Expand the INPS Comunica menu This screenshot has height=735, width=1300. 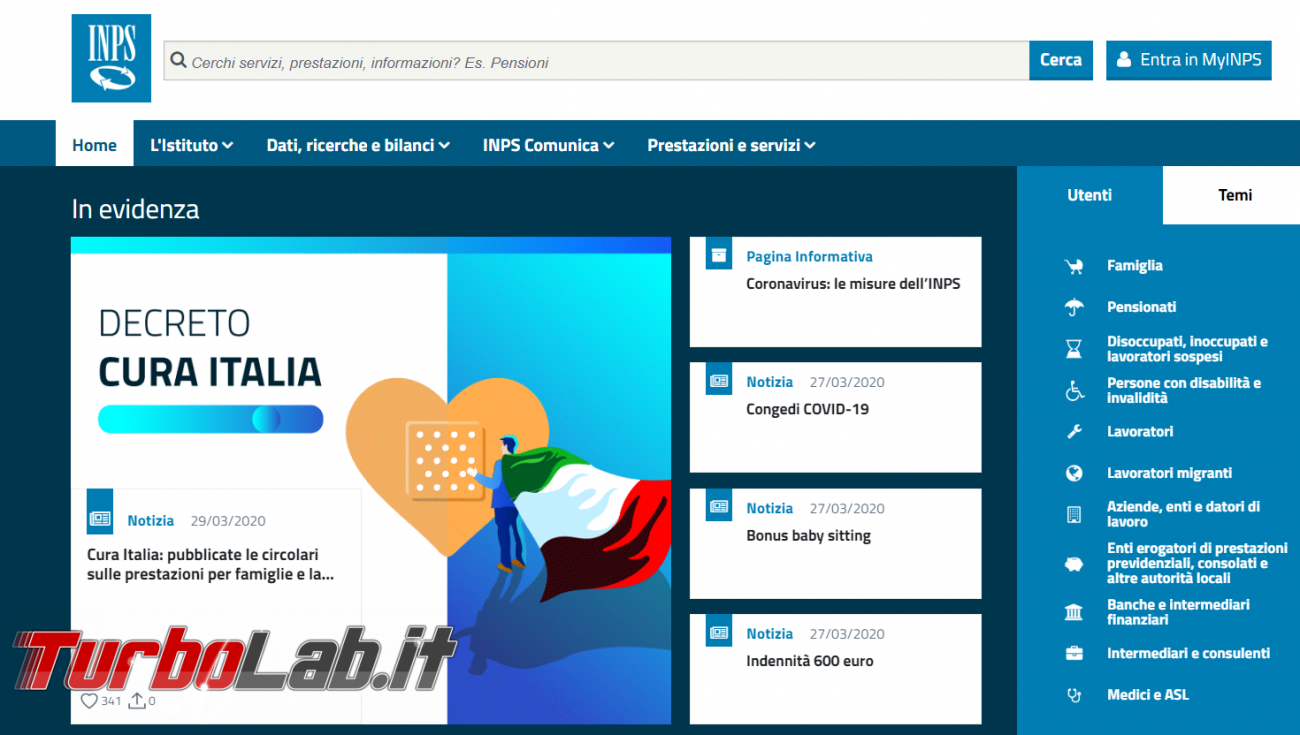548,145
